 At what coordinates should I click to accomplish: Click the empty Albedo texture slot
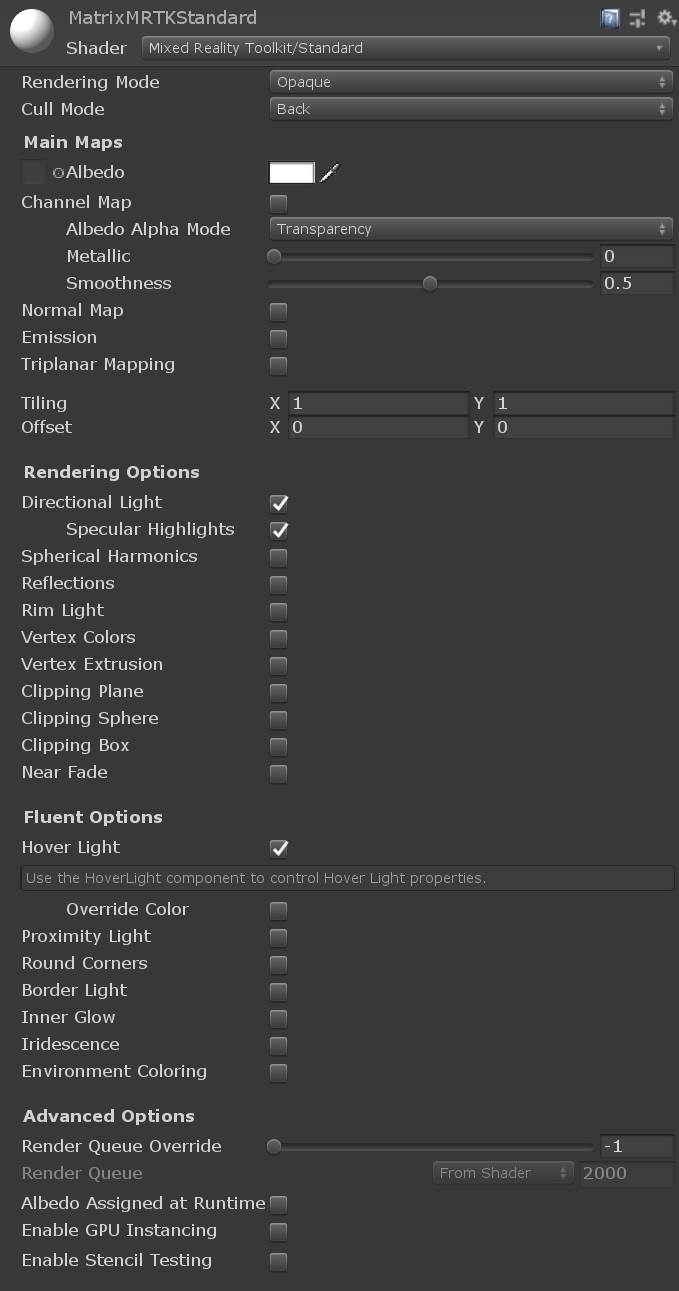(33, 172)
